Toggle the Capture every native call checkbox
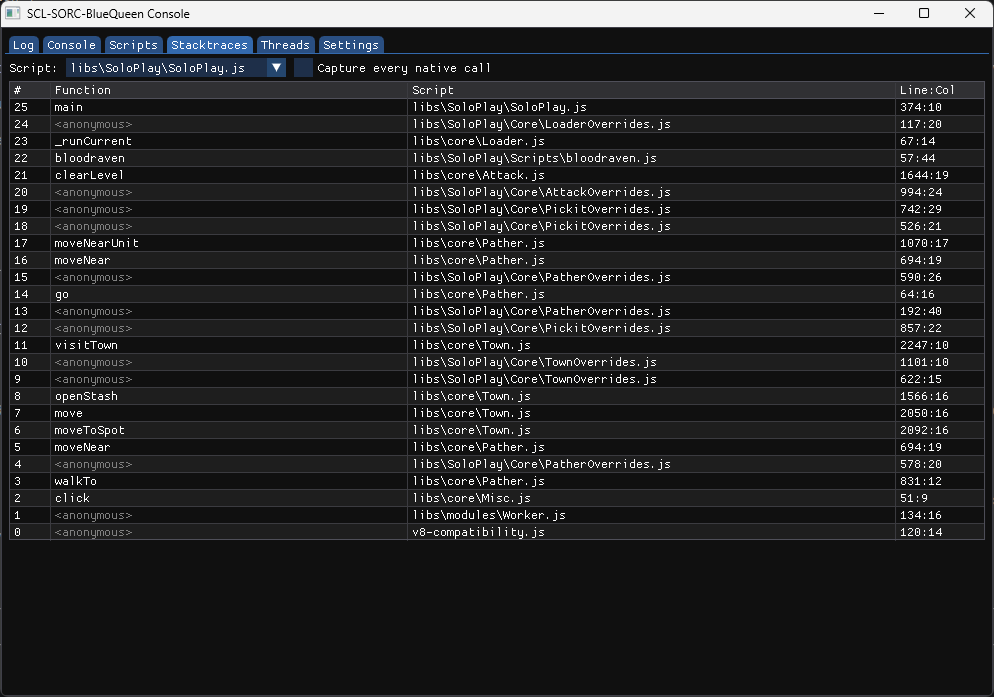 coord(303,68)
